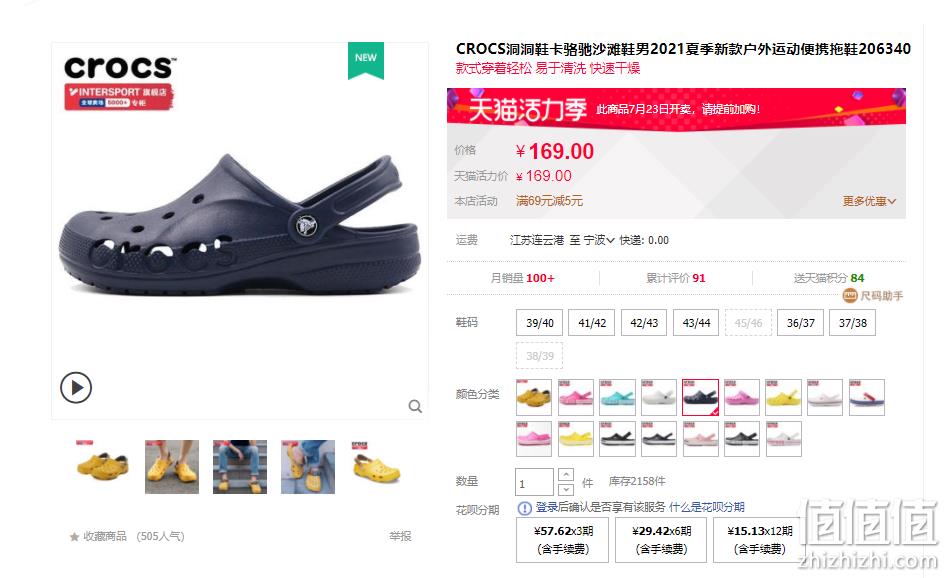Click the quantity input field

534,482
